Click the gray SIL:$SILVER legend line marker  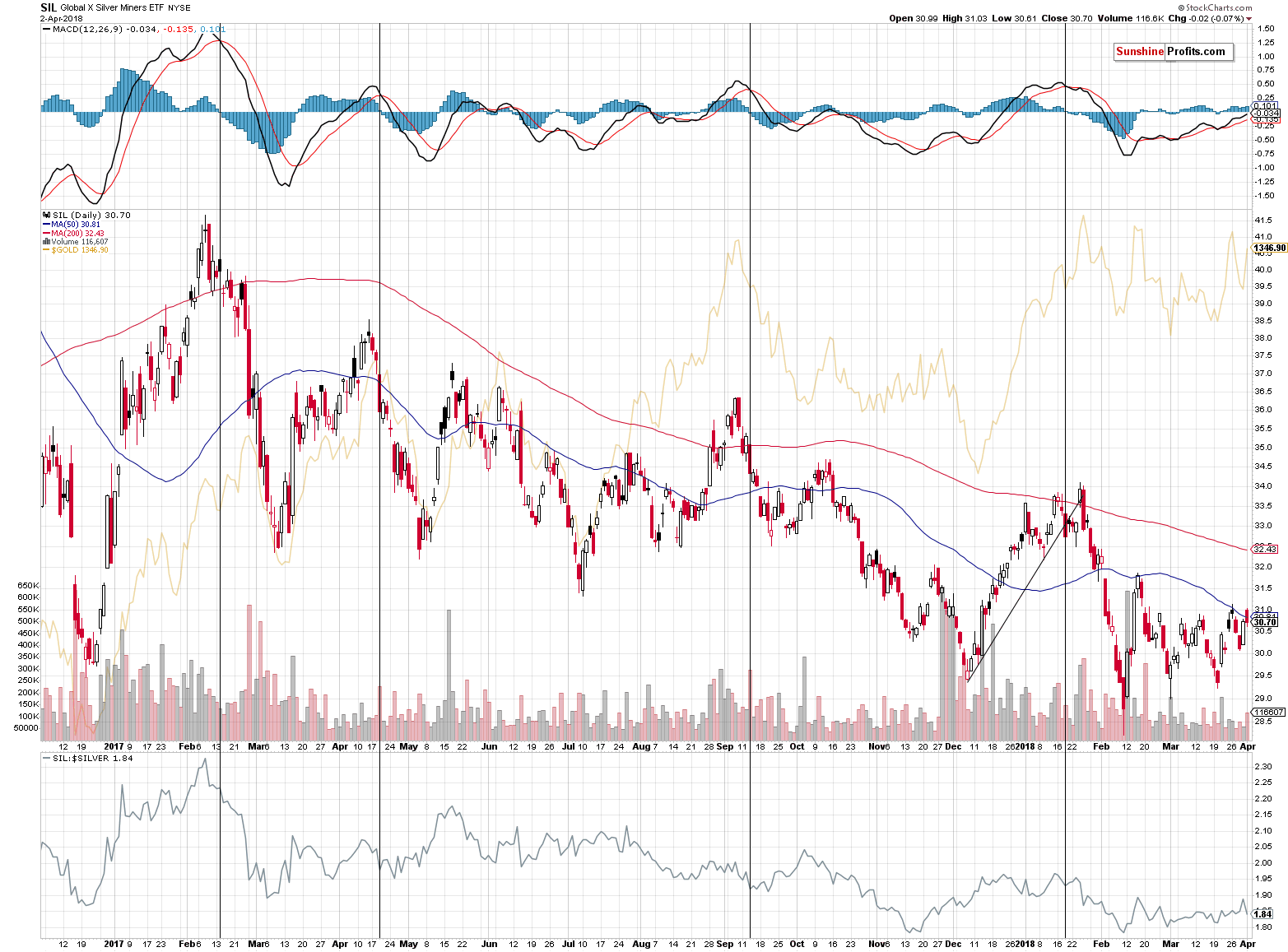(x=46, y=759)
